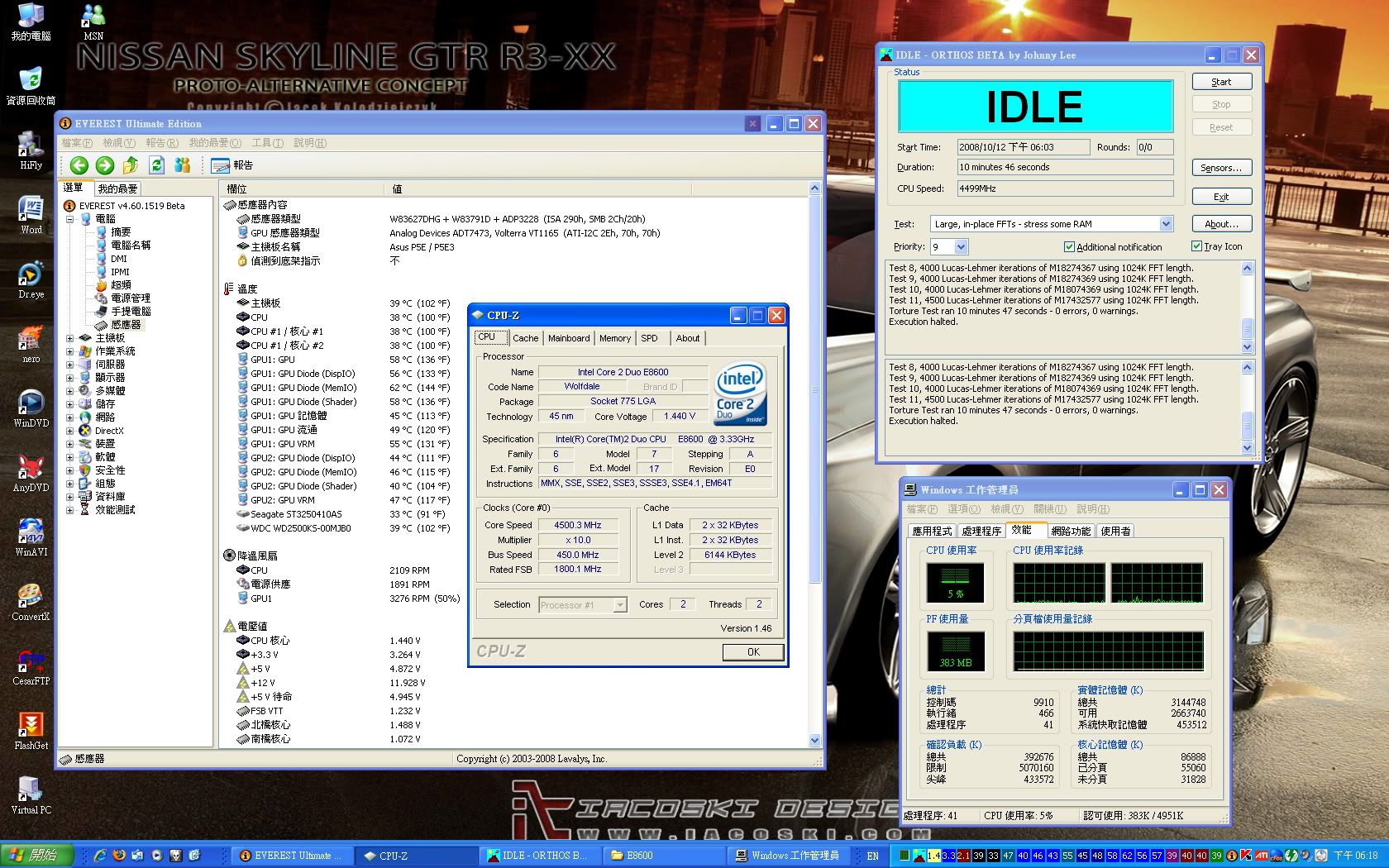Switch to the About tab in CPU-Z
Screen dimensions: 1389x868
(x=688, y=338)
